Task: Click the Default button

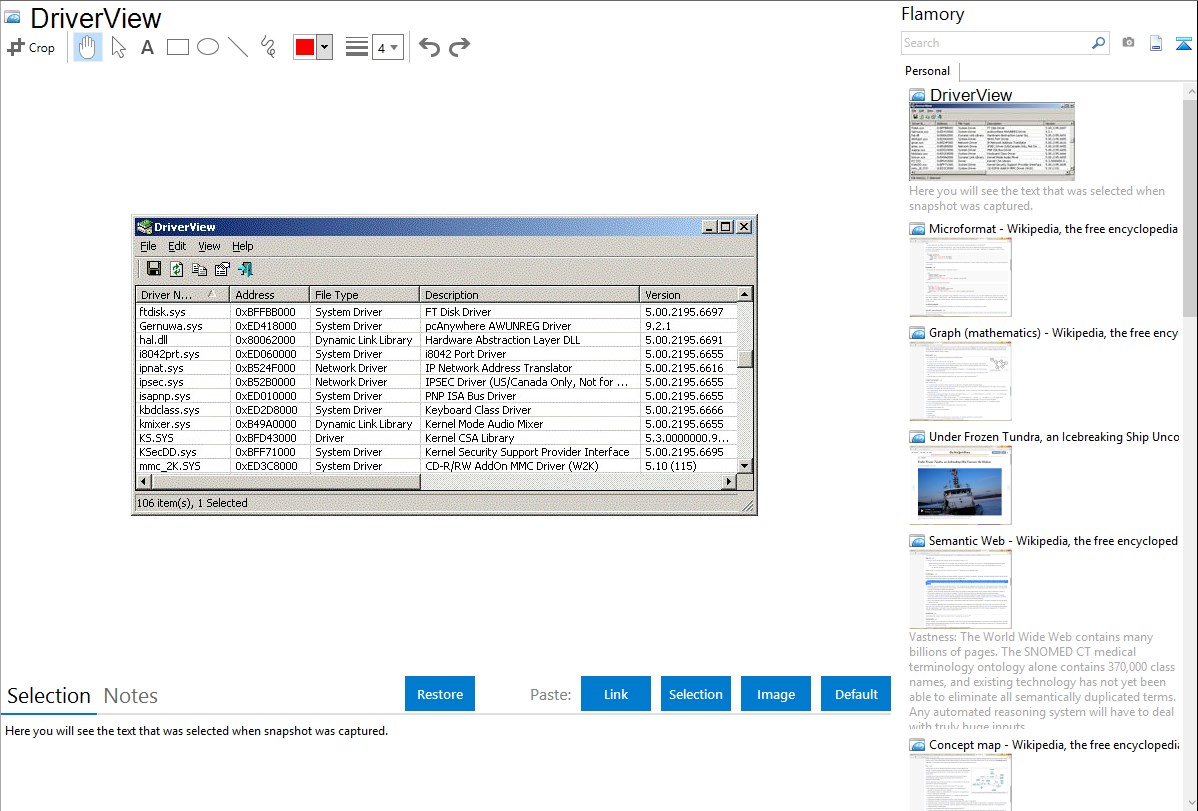Action: (x=856, y=694)
